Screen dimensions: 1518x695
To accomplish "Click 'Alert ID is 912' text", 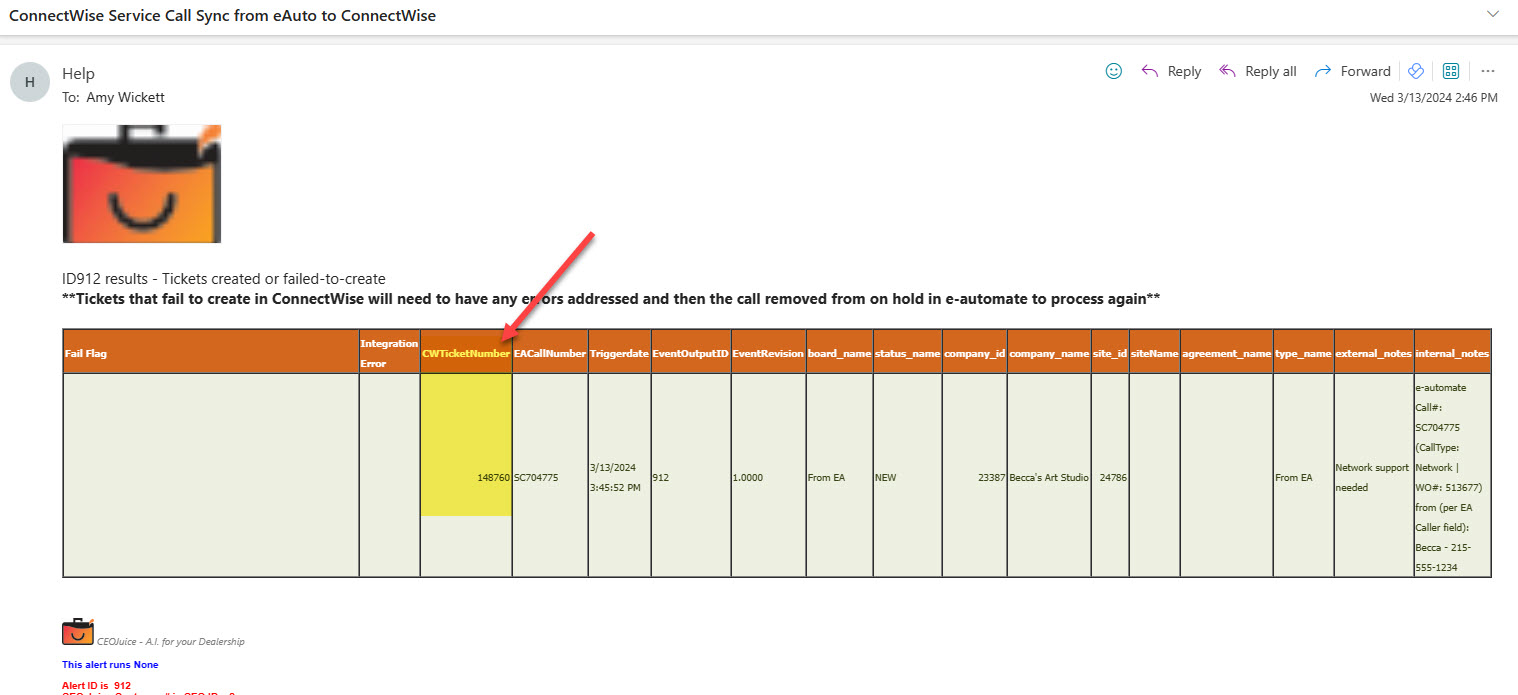I will coord(96,685).
